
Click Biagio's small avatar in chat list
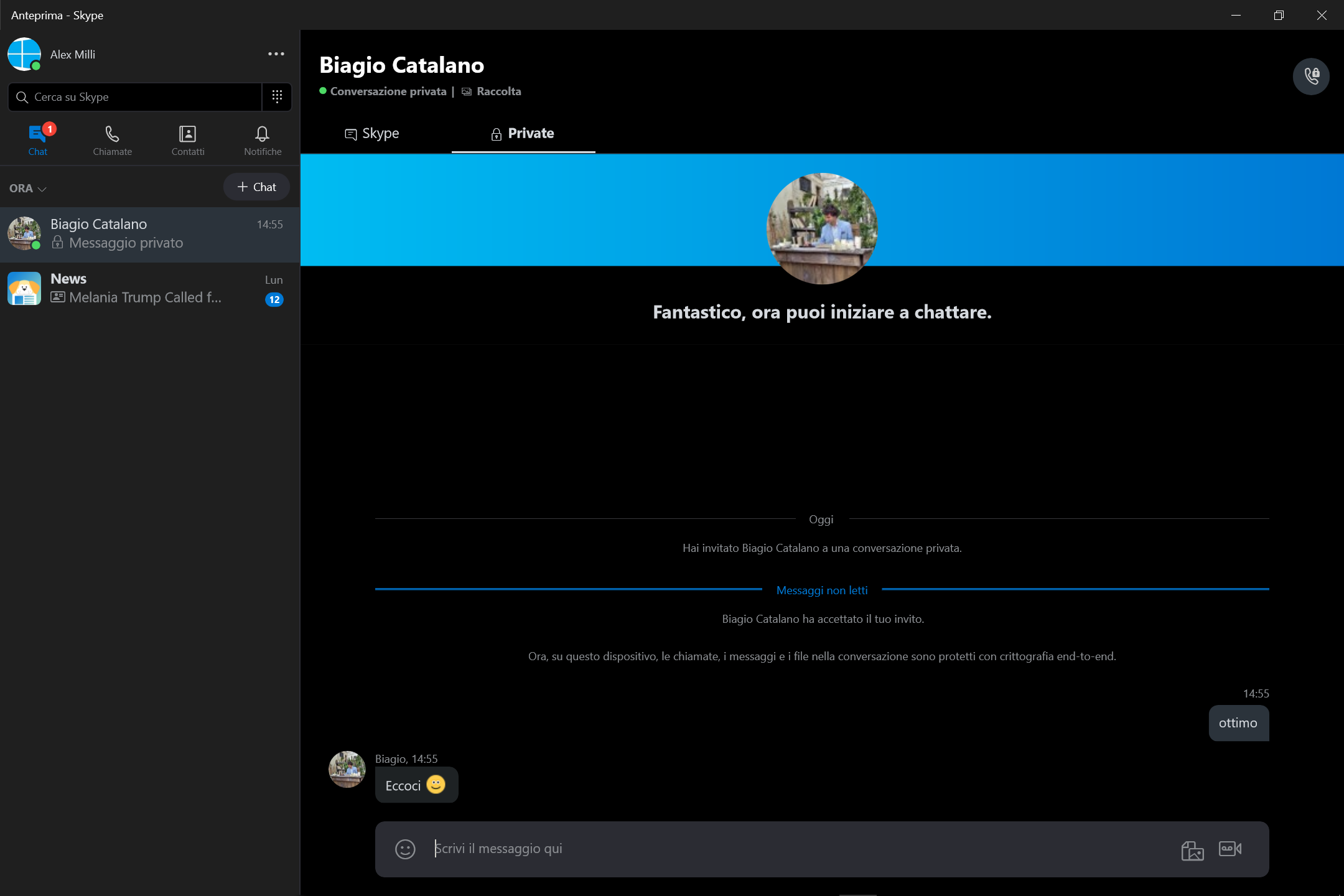pyautogui.click(x=24, y=233)
